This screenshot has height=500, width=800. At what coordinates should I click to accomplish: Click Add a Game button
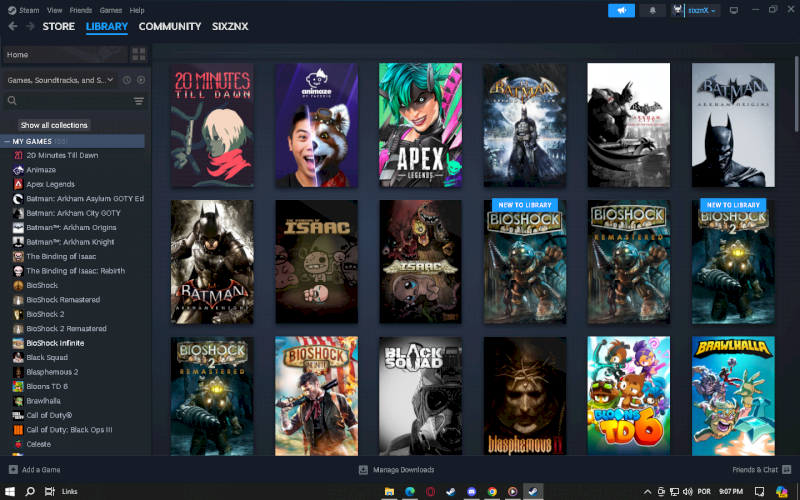[x=34, y=469]
